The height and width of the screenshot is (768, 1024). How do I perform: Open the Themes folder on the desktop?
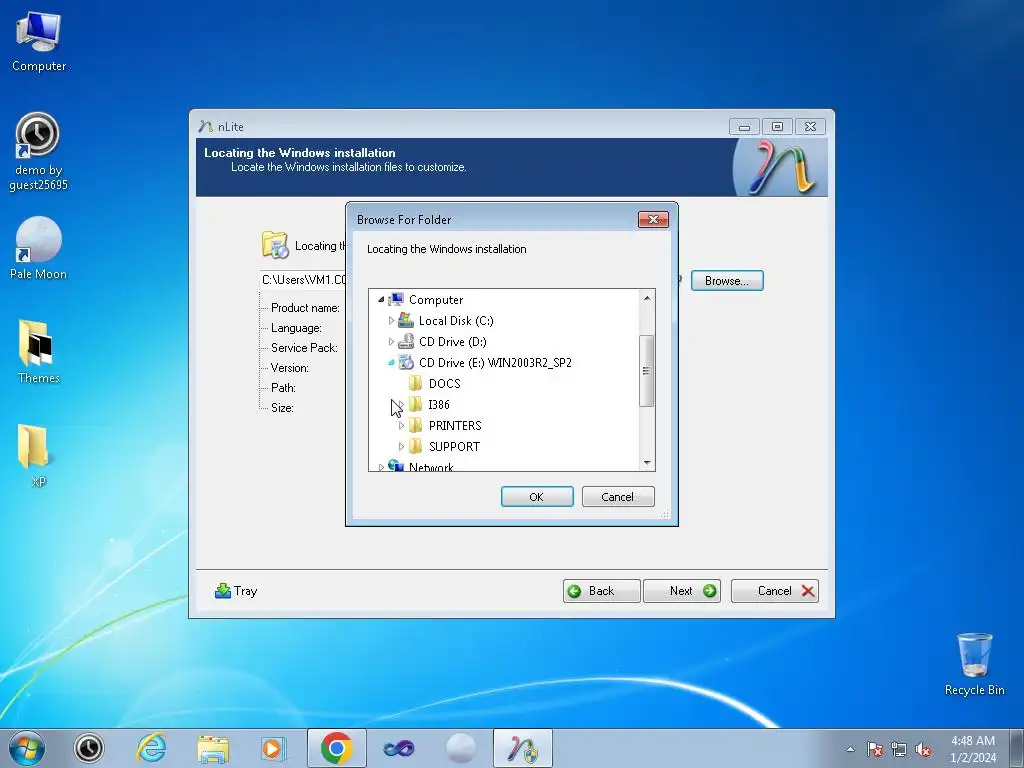pyautogui.click(x=38, y=351)
